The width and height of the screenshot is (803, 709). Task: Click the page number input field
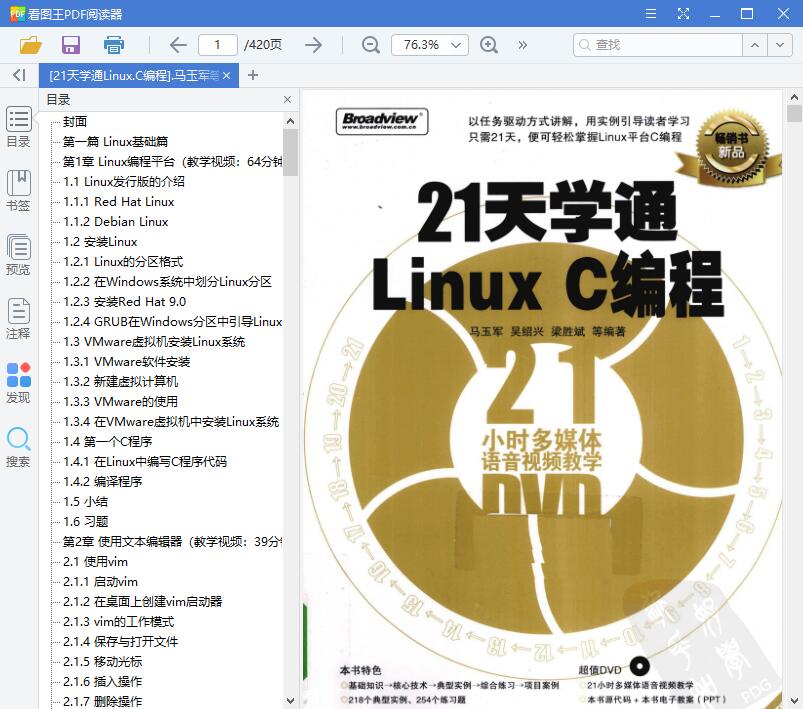[218, 45]
